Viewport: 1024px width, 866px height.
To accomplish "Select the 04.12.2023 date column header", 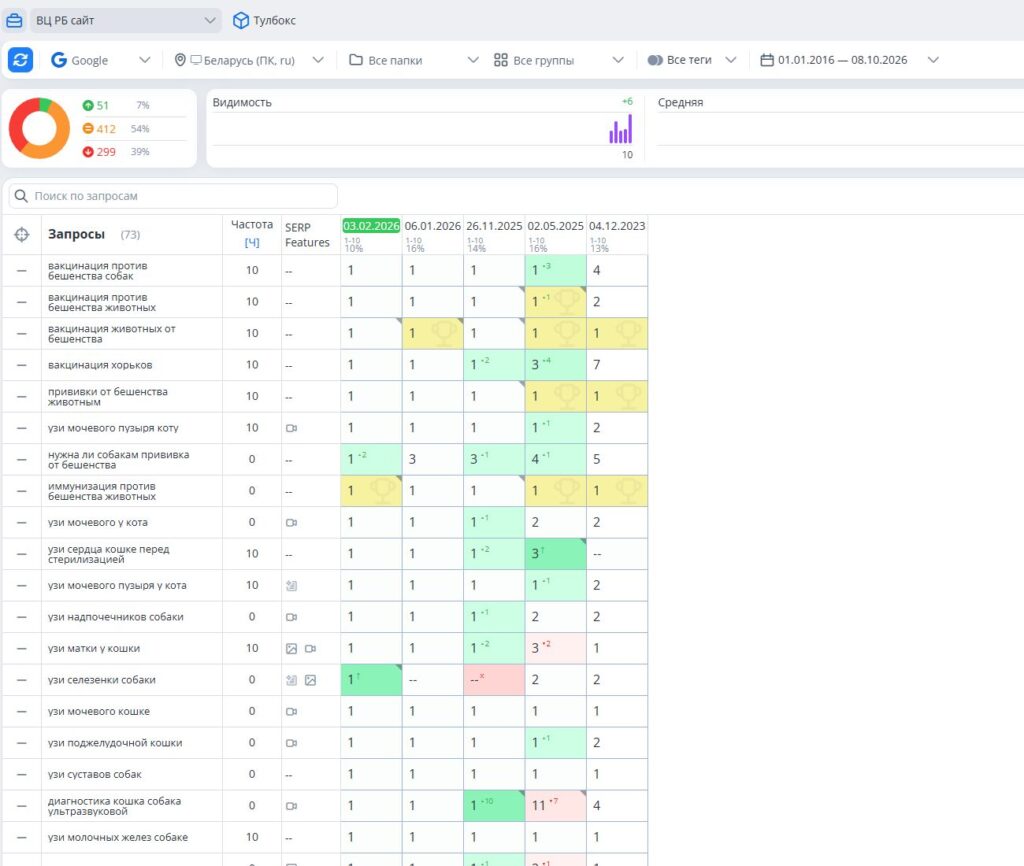I will pyautogui.click(x=616, y=226).
